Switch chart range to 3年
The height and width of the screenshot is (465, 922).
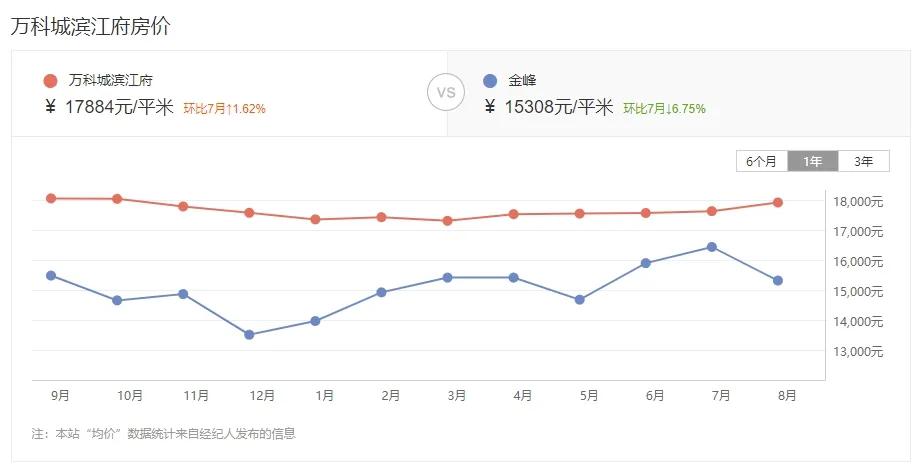click(x=863, y=161)
